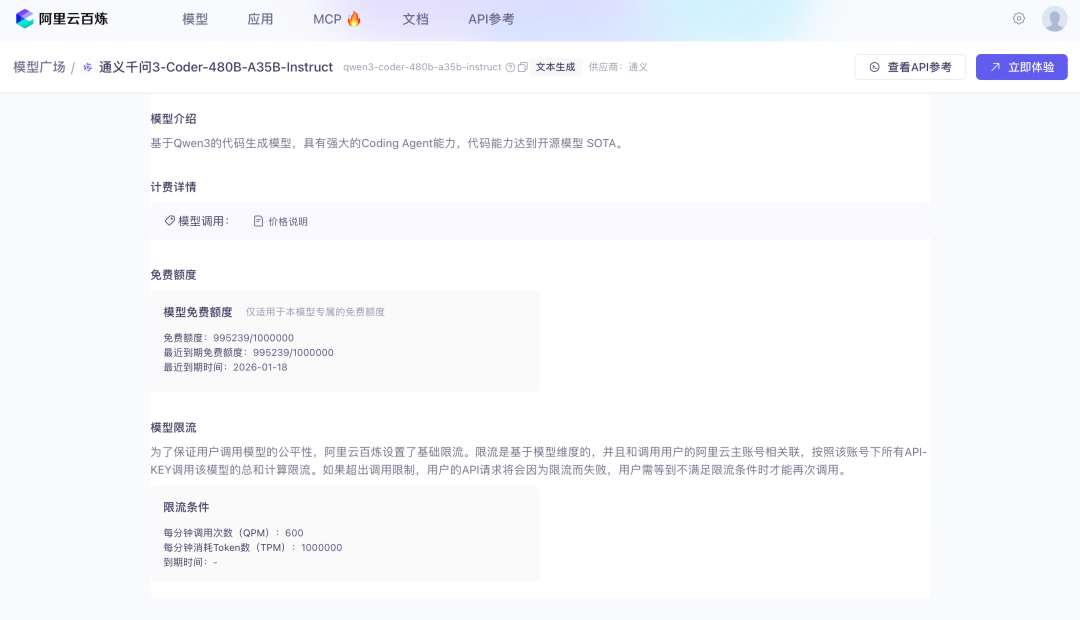Image resolution: width=1080 pixels, height=620 pixels.
Task: Copy the model ID with copy icon
Action: pyautogui.click(x=523, y=67)
